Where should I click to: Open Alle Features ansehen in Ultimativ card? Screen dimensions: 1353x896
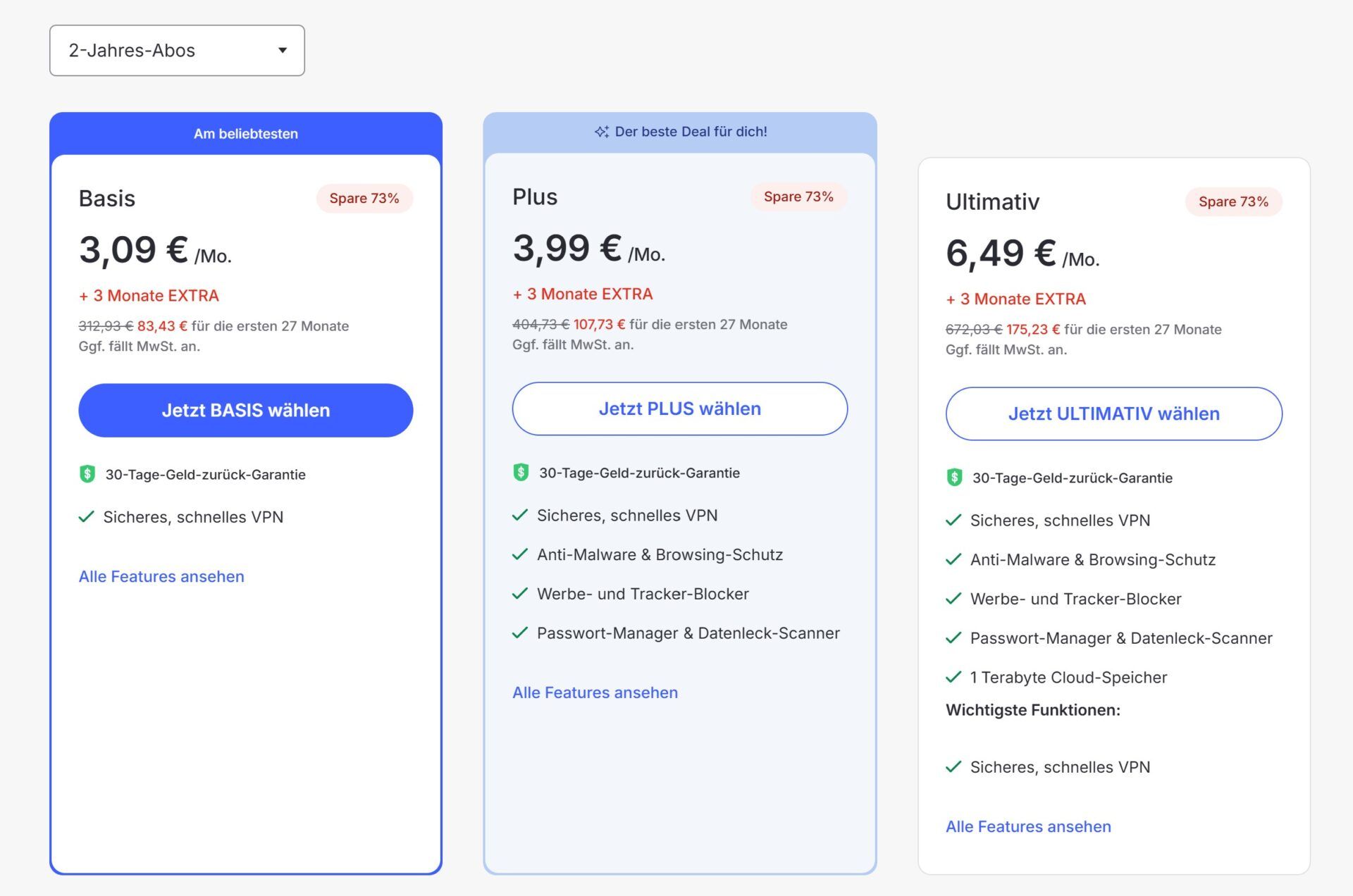1028,827
